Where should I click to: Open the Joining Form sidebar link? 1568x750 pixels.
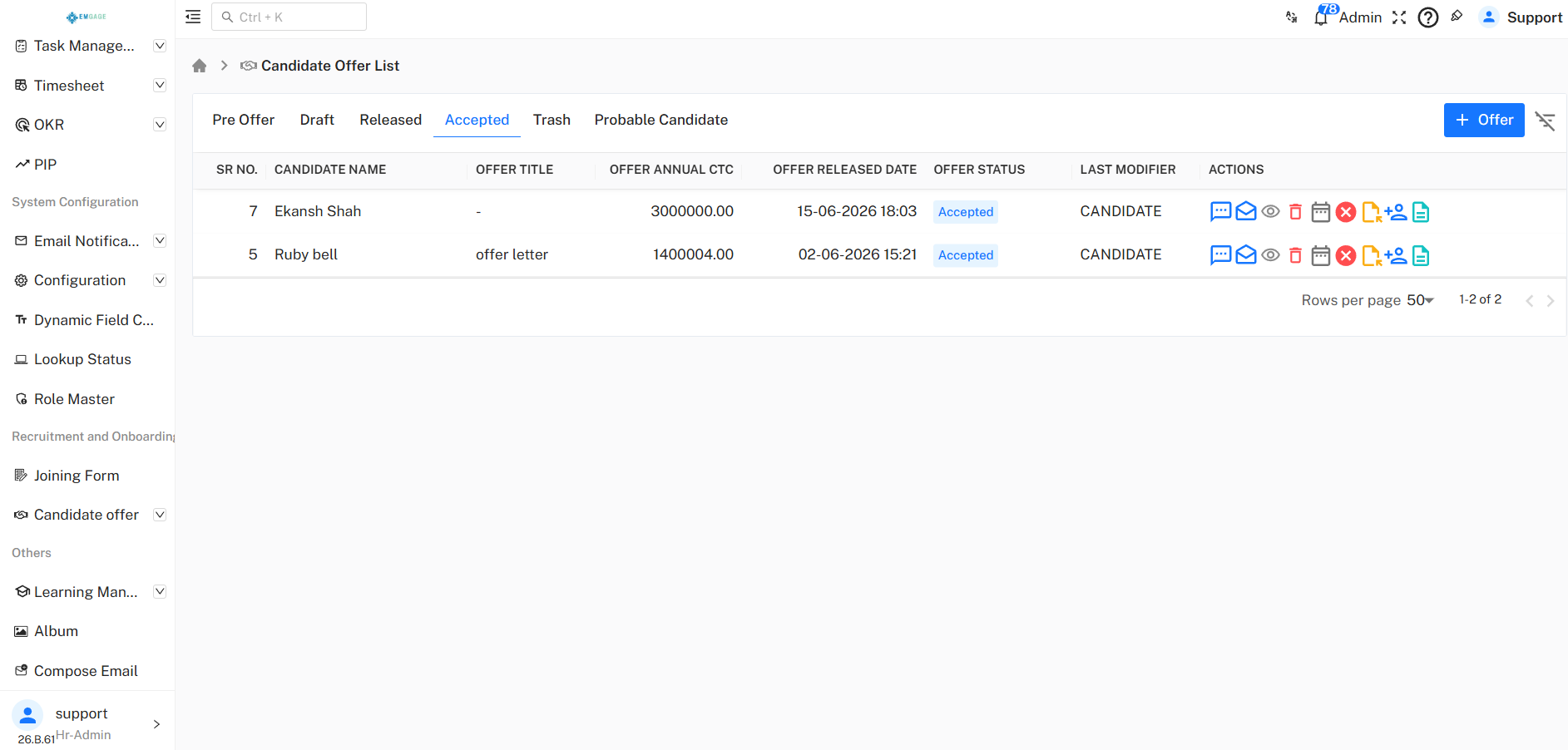click(x=77, y=476)
